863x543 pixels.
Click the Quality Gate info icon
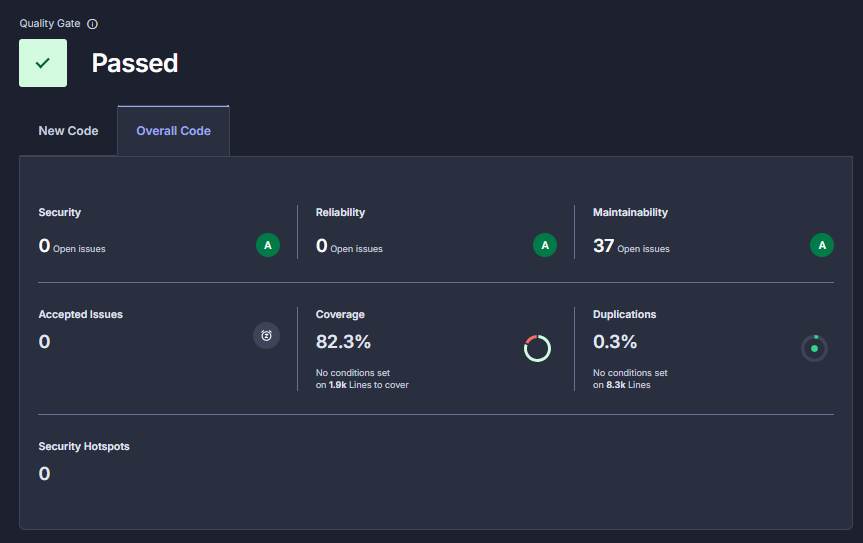point(92,24)
